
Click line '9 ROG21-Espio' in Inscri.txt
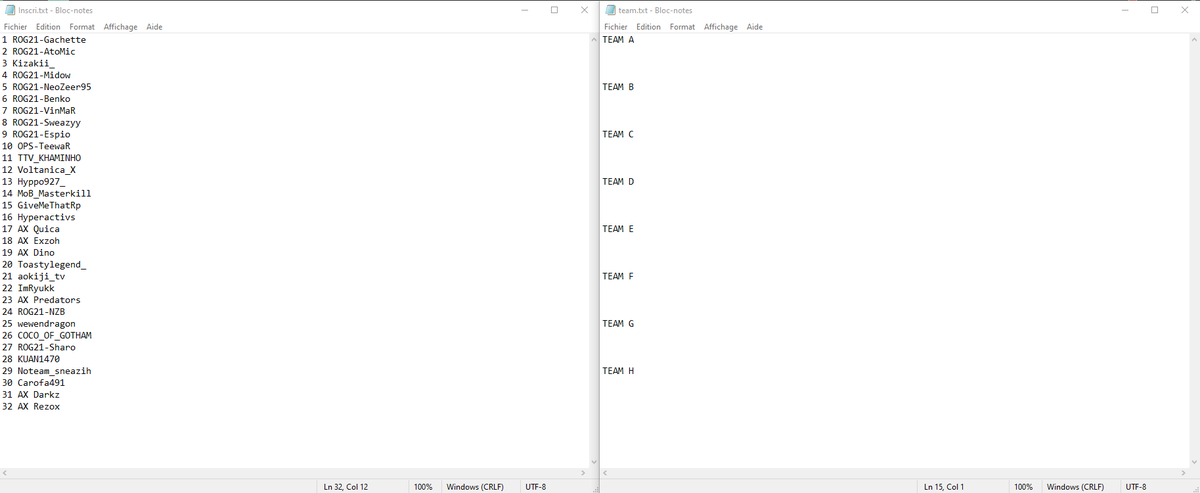click(x=36, y=134)
